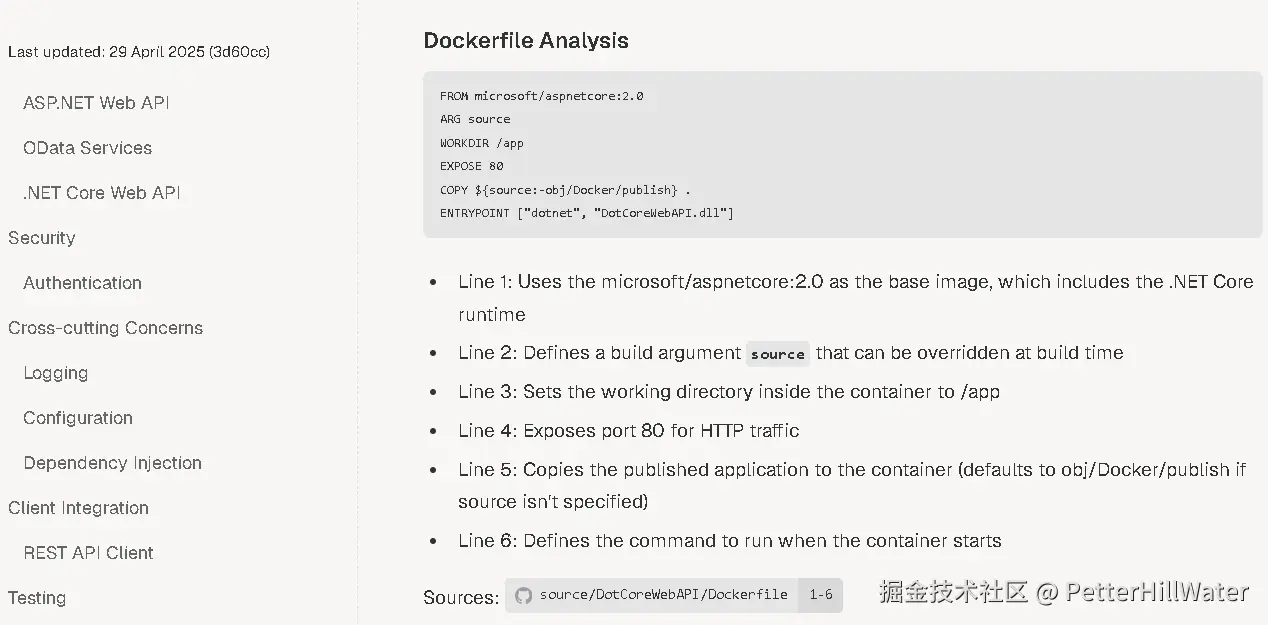Open the Configuration sidebar page

78,418
